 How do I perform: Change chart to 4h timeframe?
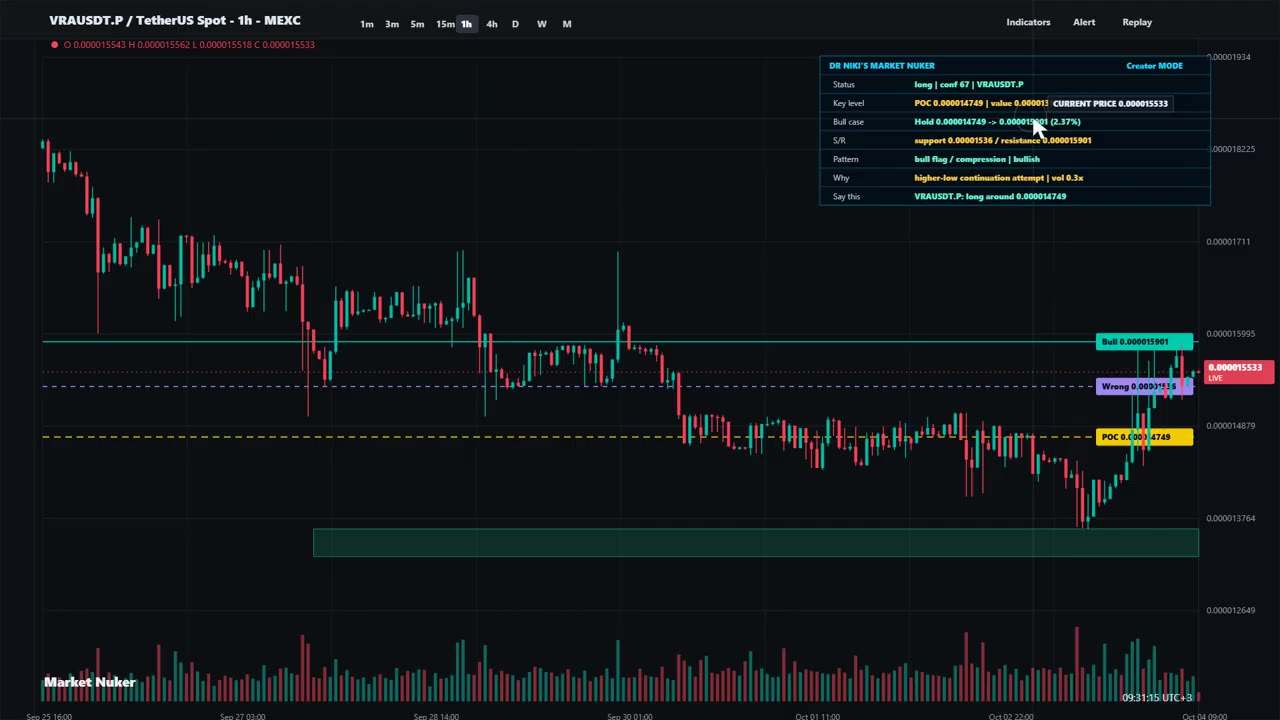click(491, 24)
